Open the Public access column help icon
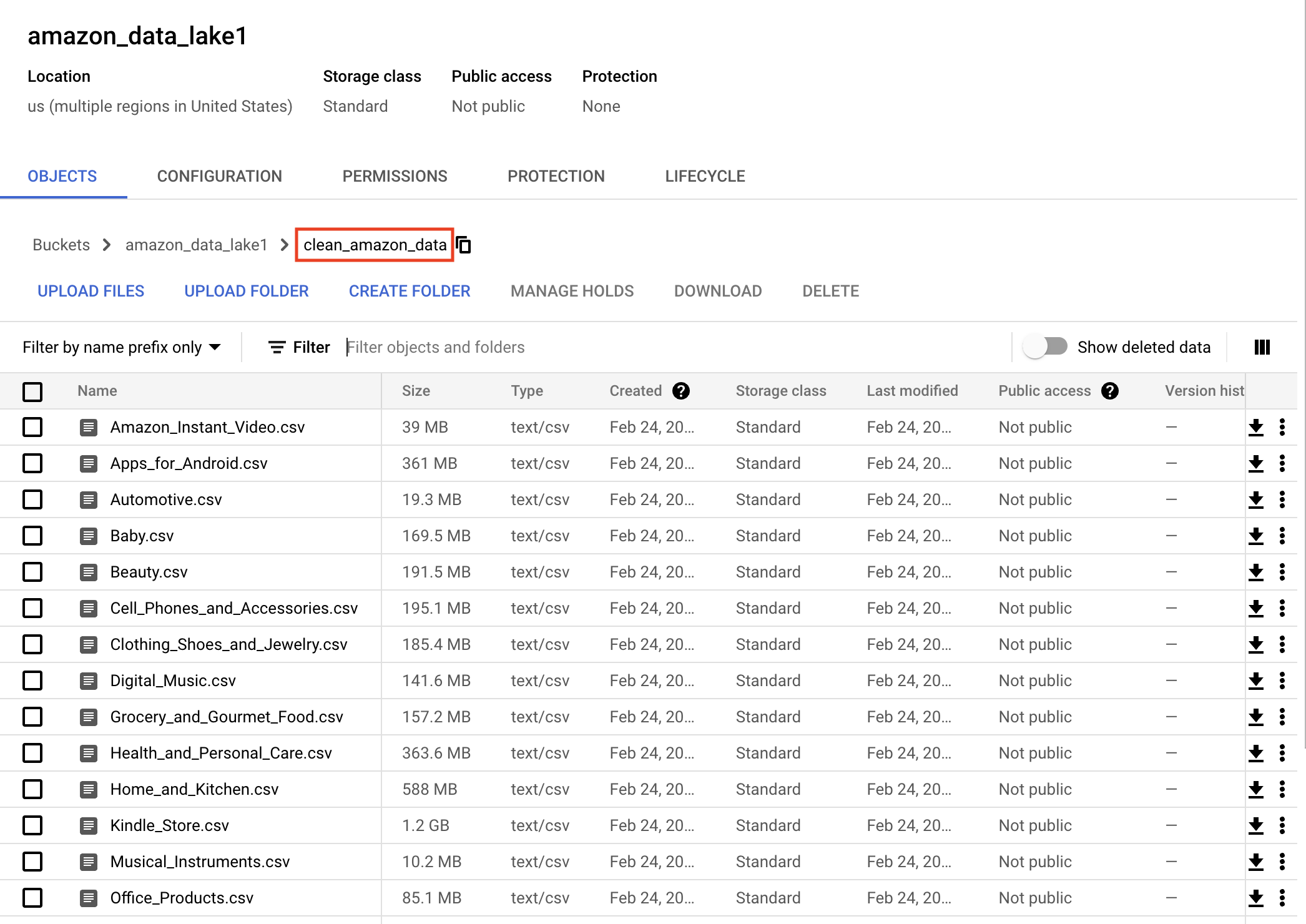This screenshot has width=1306, height=924. (1110, 391)
